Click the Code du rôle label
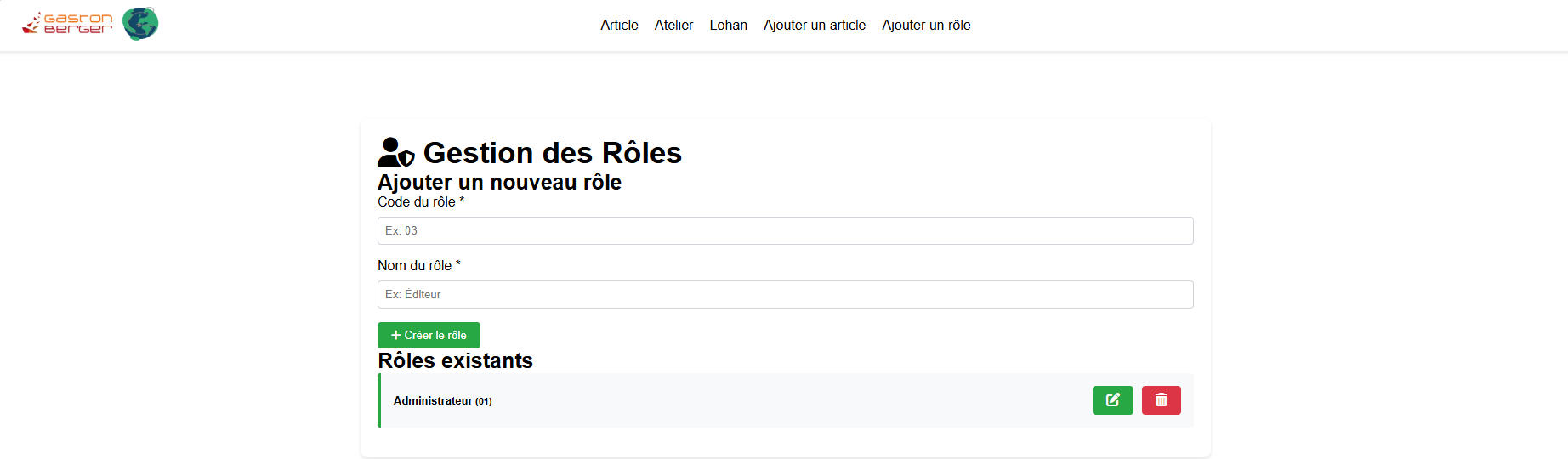Viewport: 1568px width, 459px height. pos(420,202)
